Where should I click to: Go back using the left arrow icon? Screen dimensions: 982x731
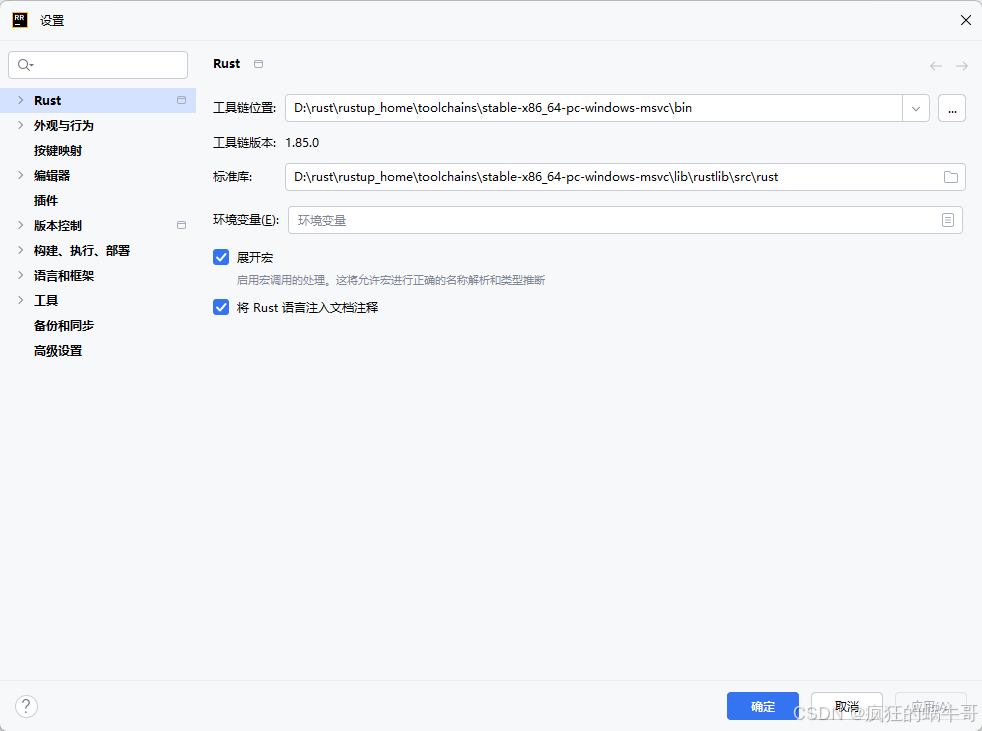pyautogui.click(x=936, y=66)
